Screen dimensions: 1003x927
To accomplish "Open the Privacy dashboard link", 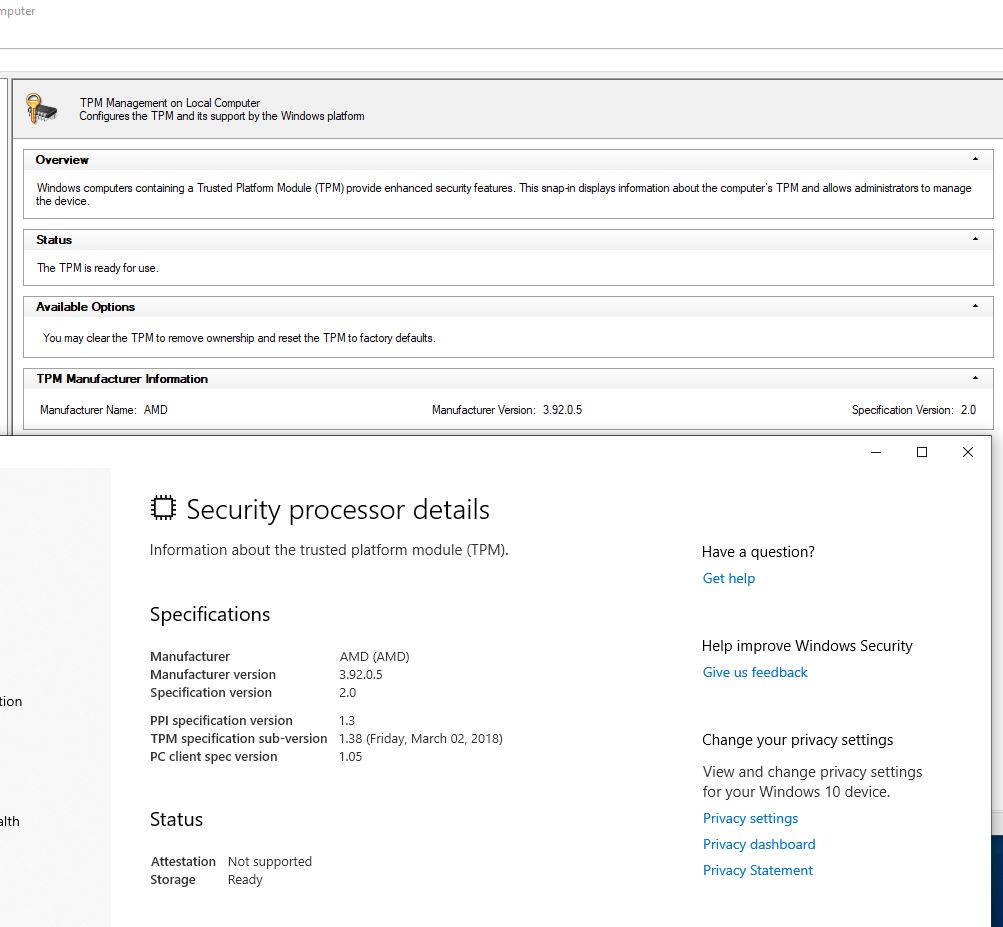I will [759, 844].
